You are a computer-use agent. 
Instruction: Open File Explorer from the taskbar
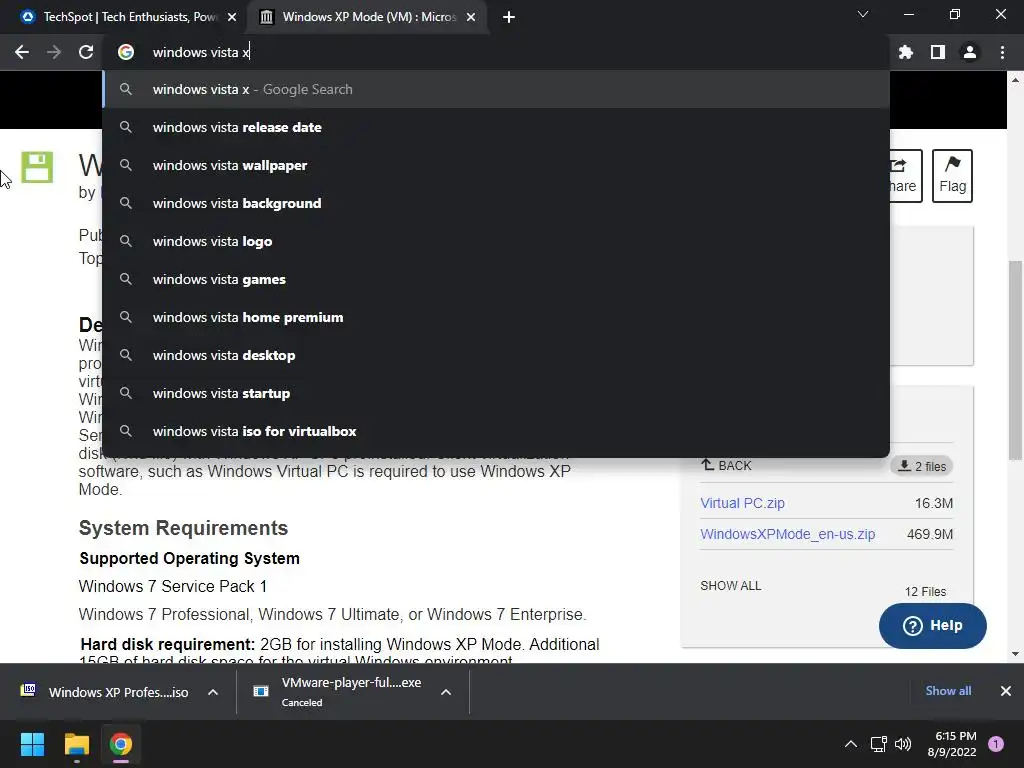(76, 744)
